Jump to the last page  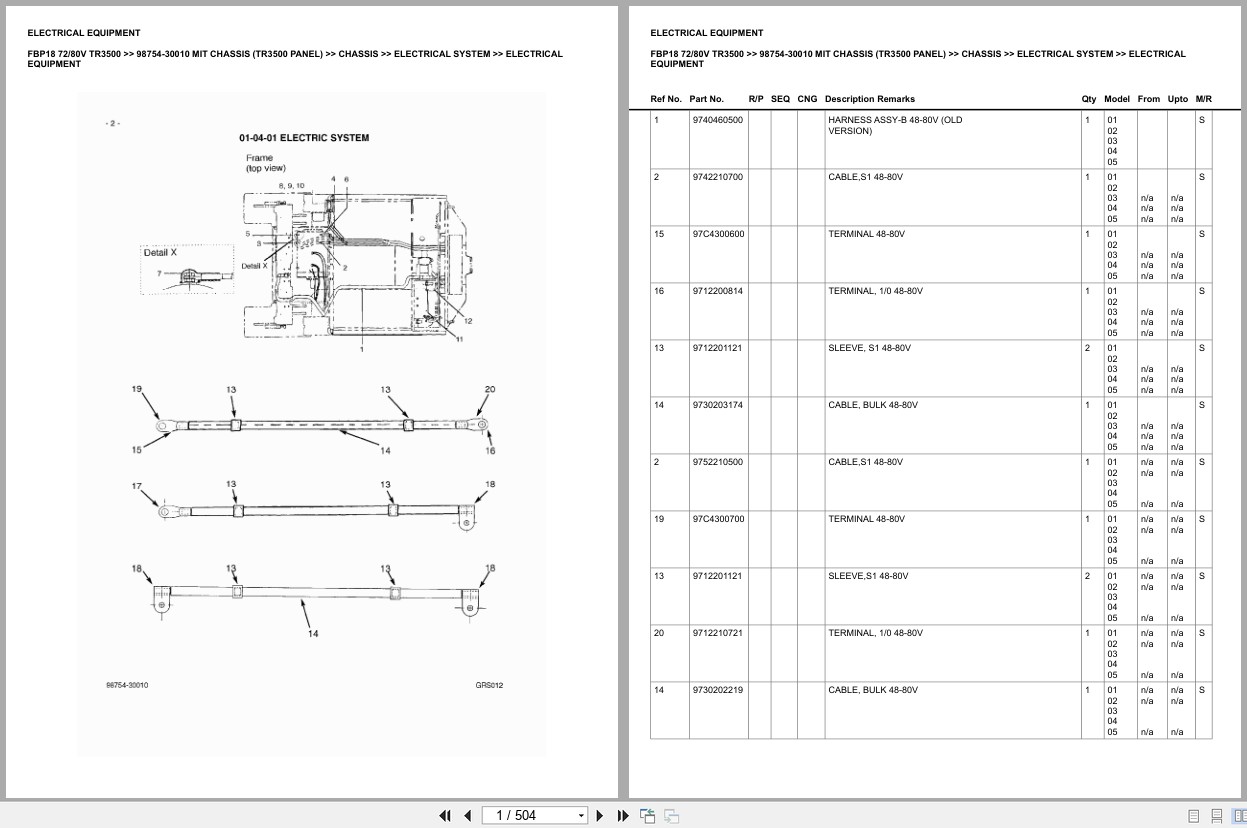pos(623,815)
